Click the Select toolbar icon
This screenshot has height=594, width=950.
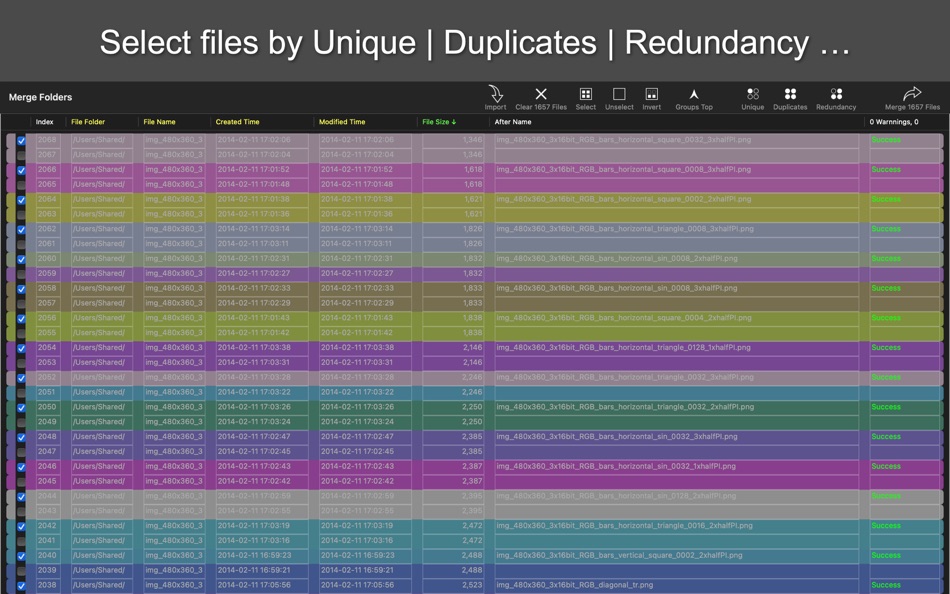click(585, 97)
